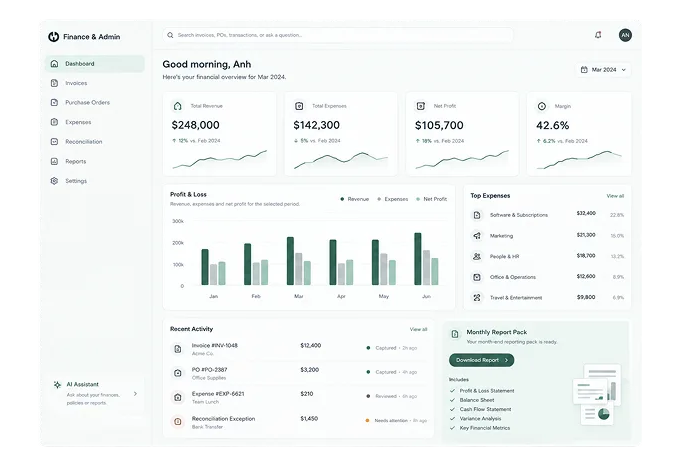Image resolution: width=680 pixels, height=468 pixels.
Task: Toggle Net Profit series in chart legend
Action: 432,199
